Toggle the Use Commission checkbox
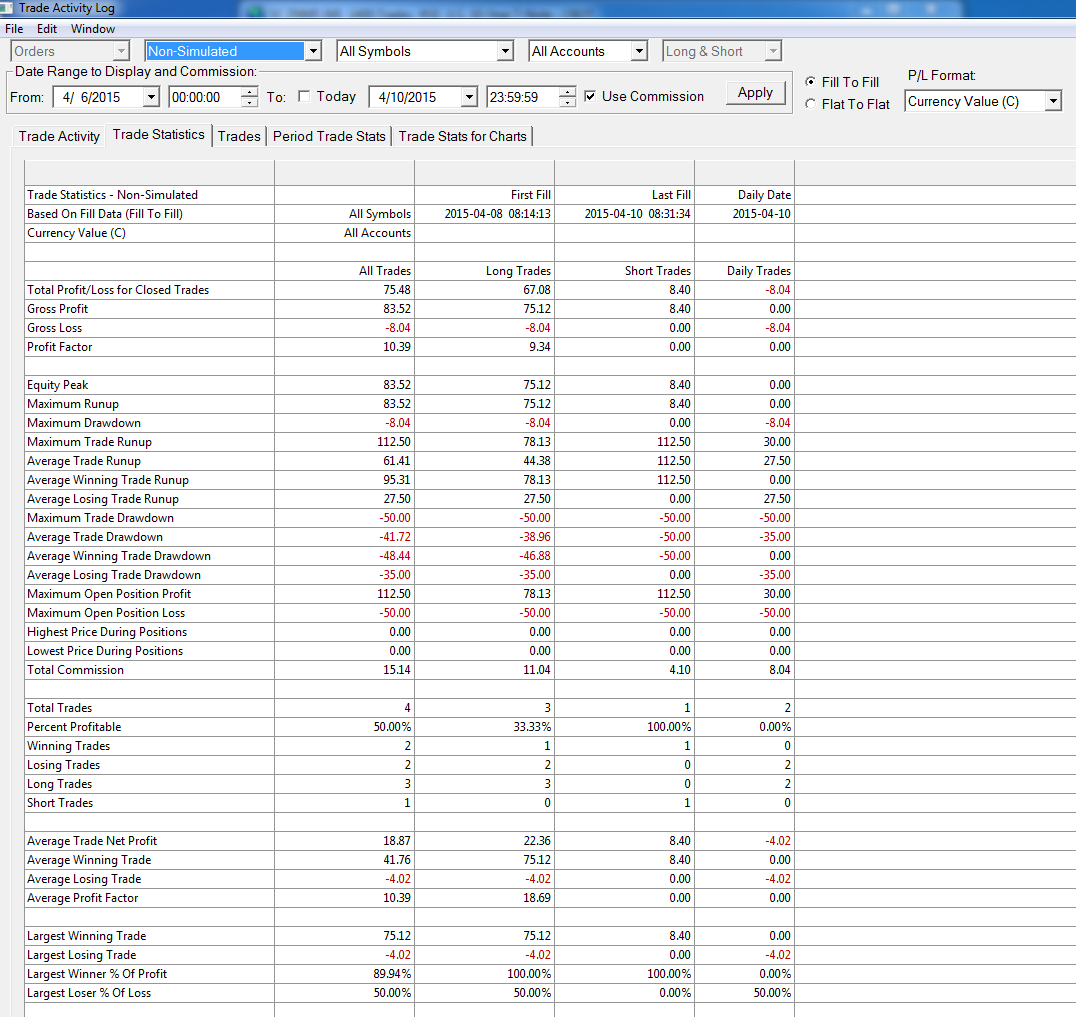 click(x=589, y=96)
